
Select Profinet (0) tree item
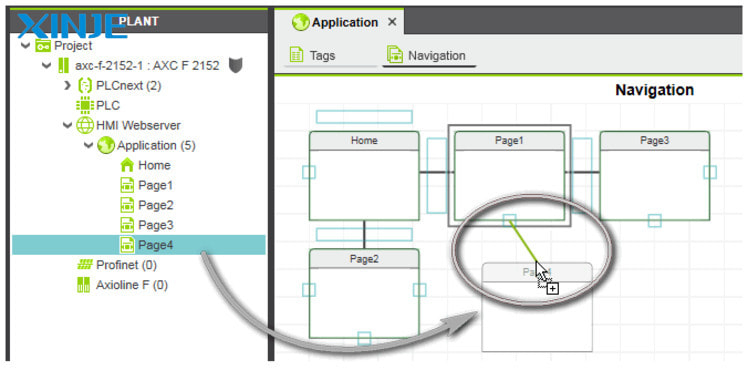[x=126, y=265]
